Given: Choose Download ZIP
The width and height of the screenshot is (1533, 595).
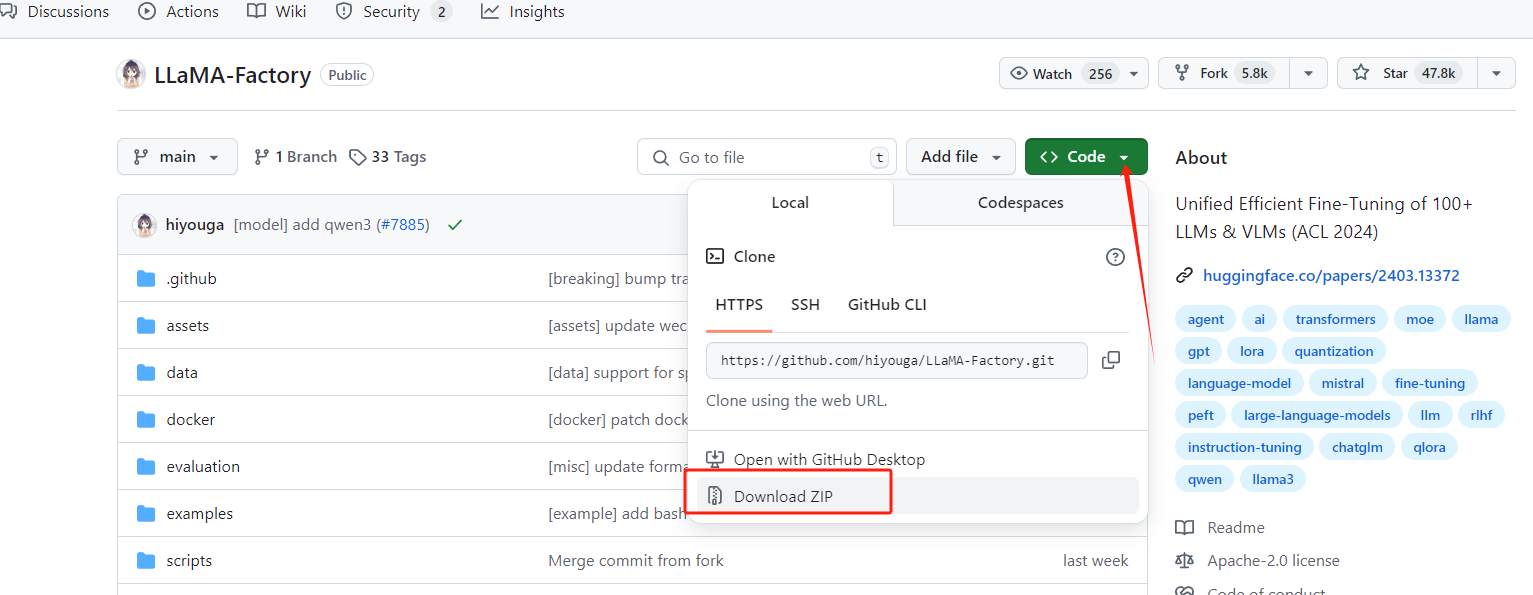Looking at the screenshot, I should 917,496.
